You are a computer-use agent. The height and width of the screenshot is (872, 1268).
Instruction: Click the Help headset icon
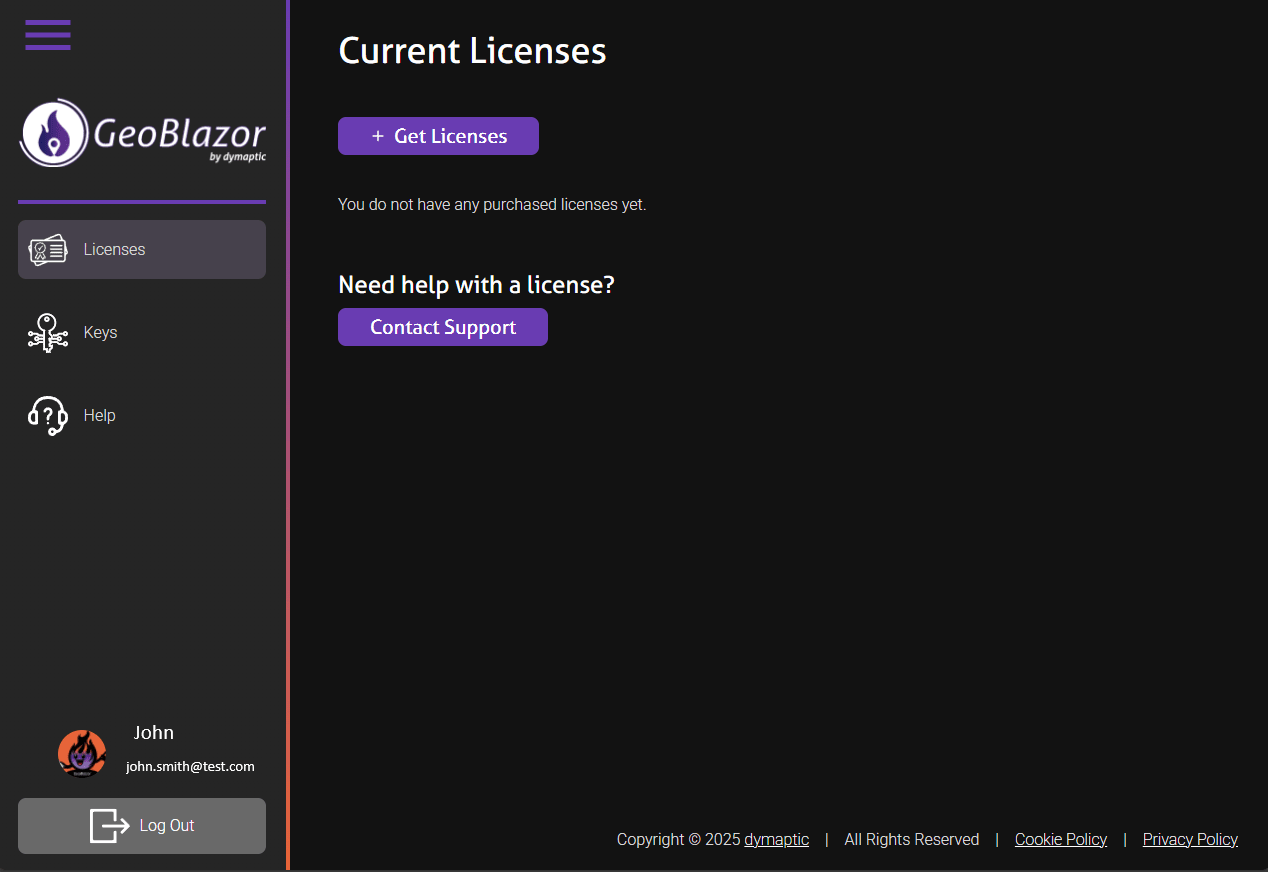48,416
